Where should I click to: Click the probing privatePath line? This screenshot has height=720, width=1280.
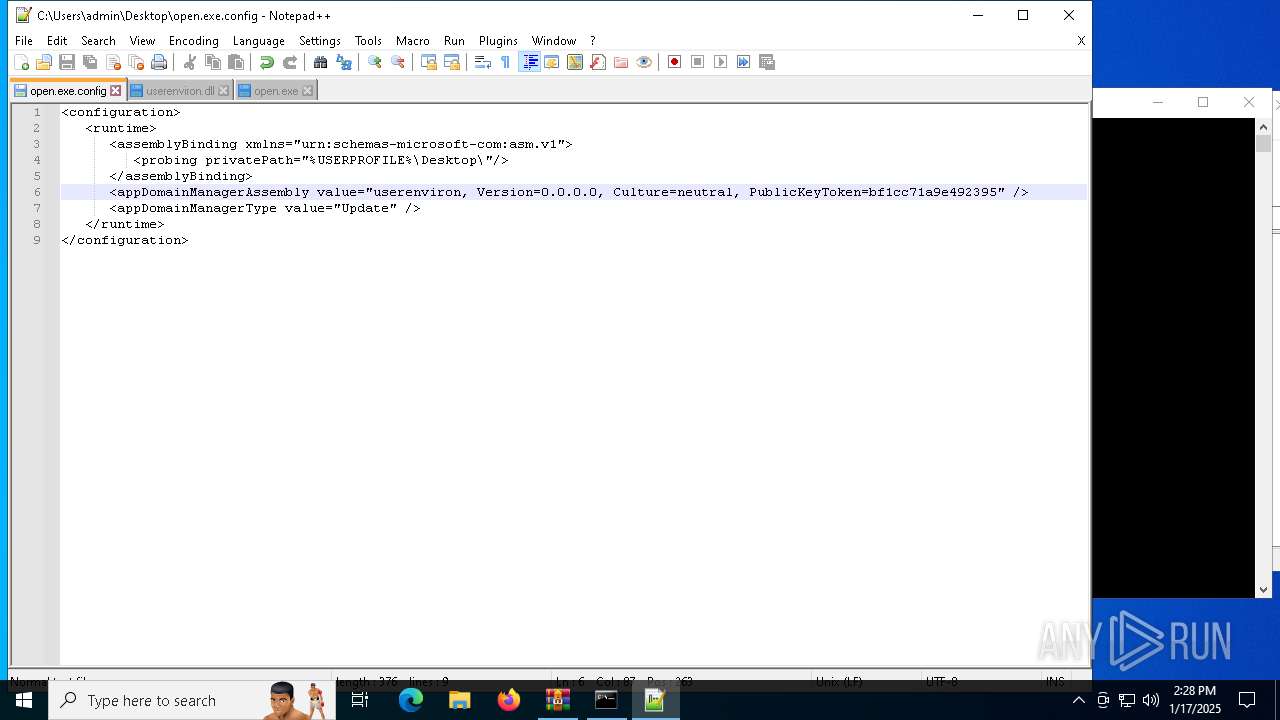pos(321,160)
